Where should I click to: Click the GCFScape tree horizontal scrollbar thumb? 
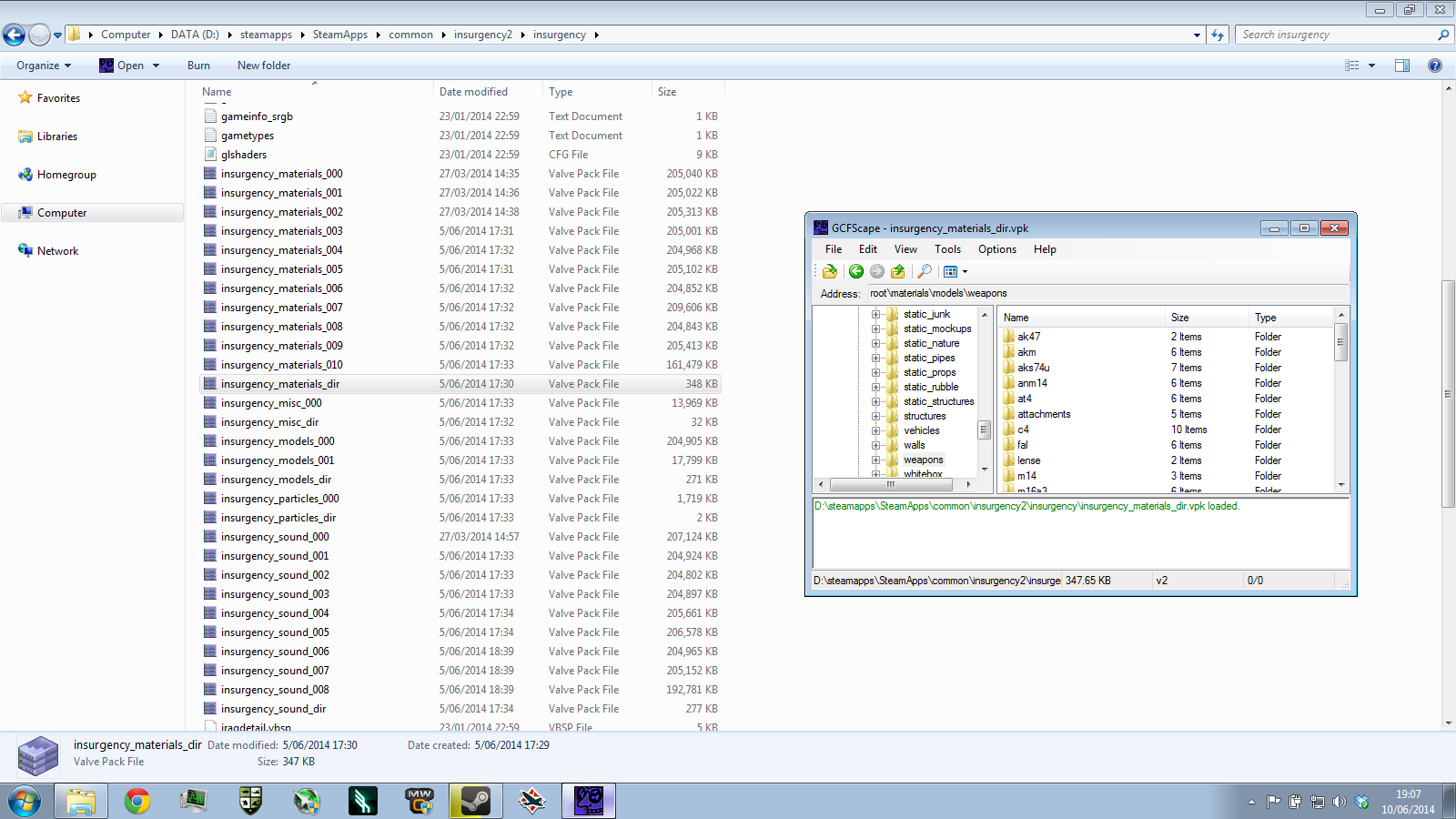pos(890,484)
